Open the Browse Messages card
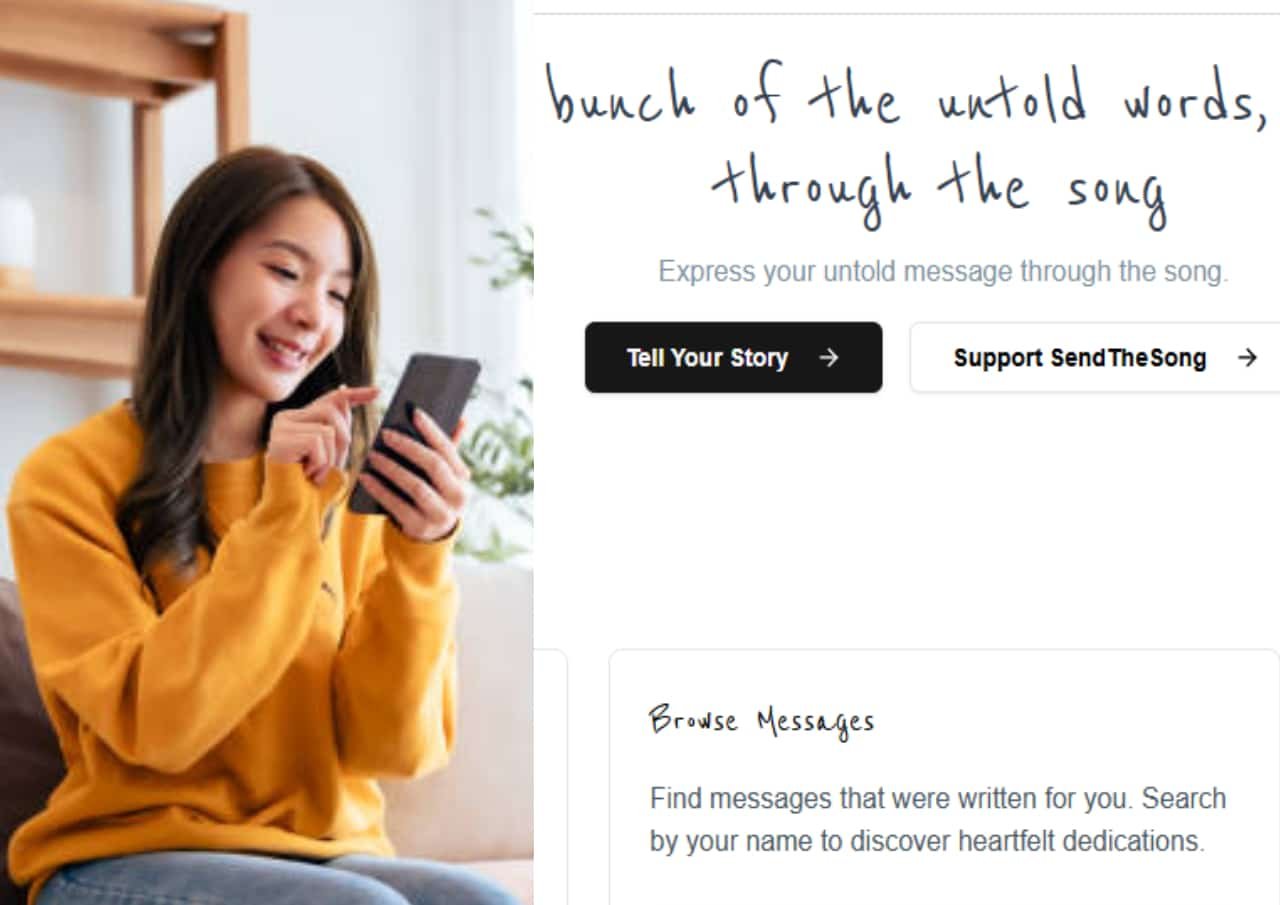Viewport: 1280px width, 905px height. point(944,777)
